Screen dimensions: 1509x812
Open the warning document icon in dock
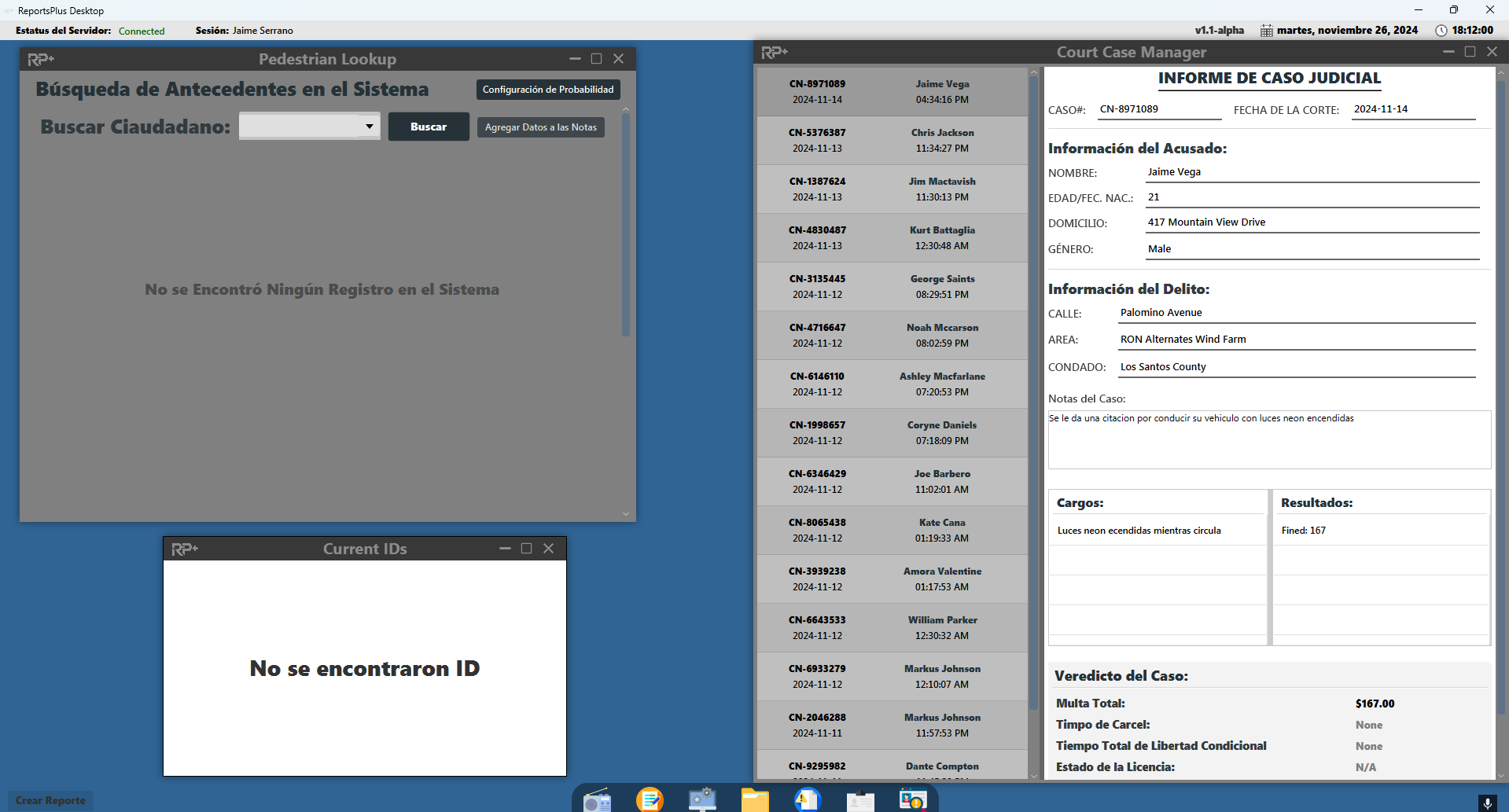807,800
